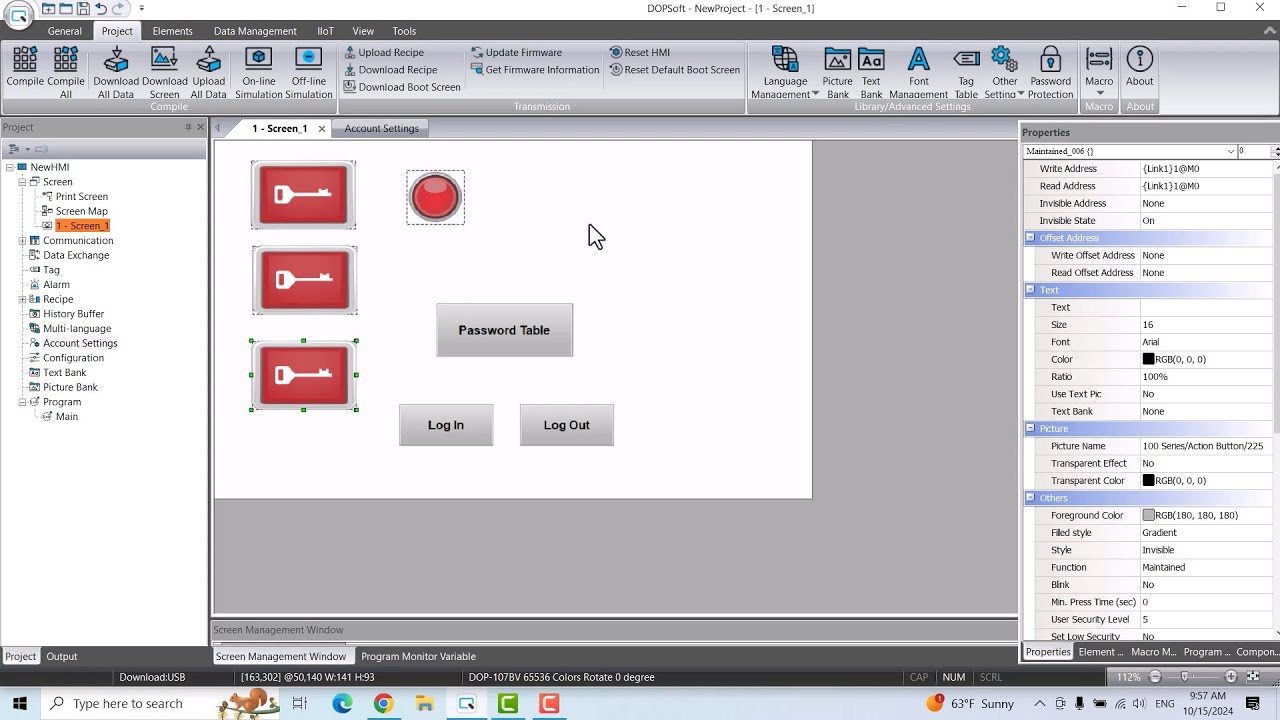Start Off-line Simulation
Screen dimensions: 1280x720
309,72
